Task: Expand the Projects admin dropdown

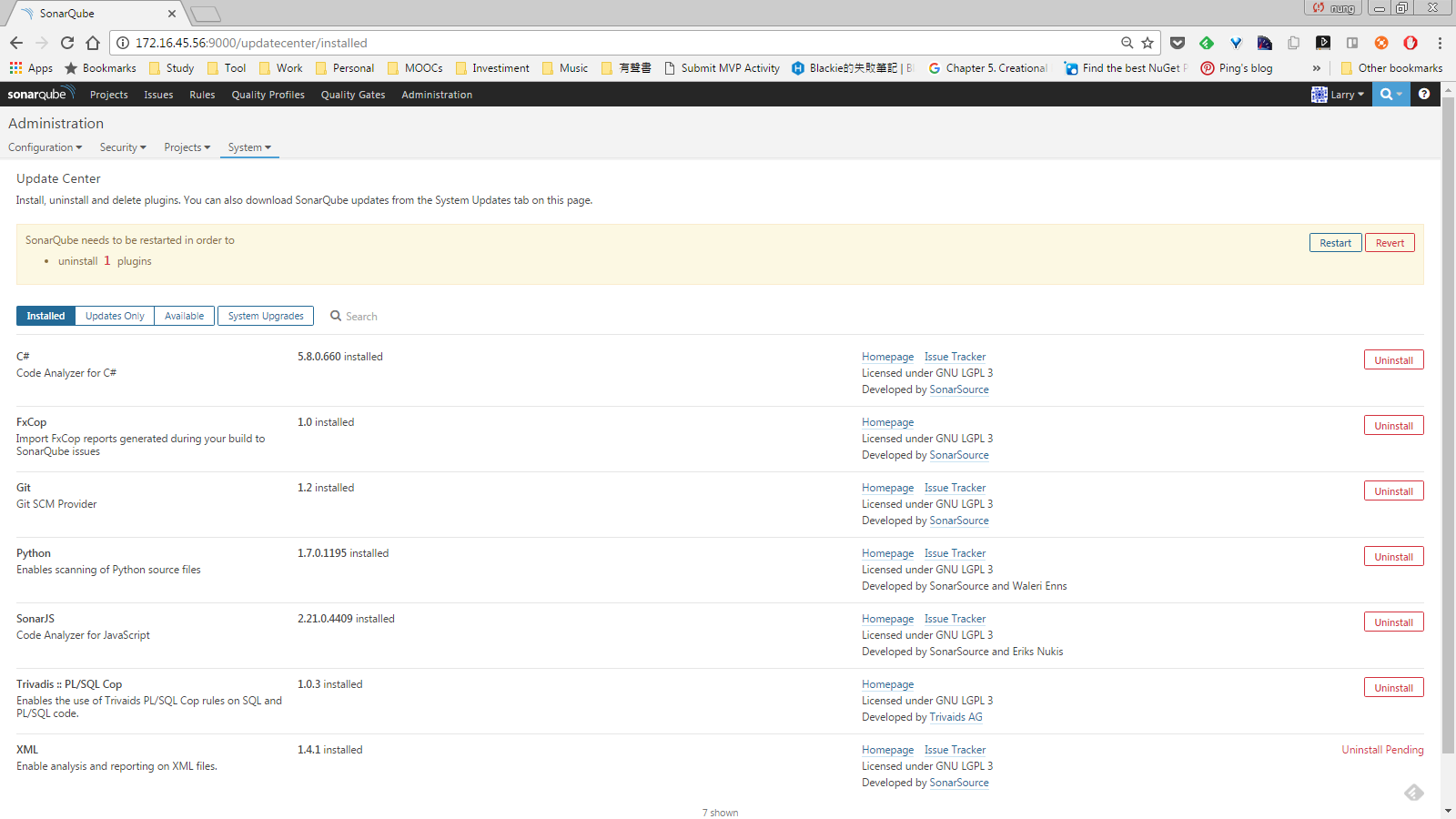Action: [x=187, y=147]
